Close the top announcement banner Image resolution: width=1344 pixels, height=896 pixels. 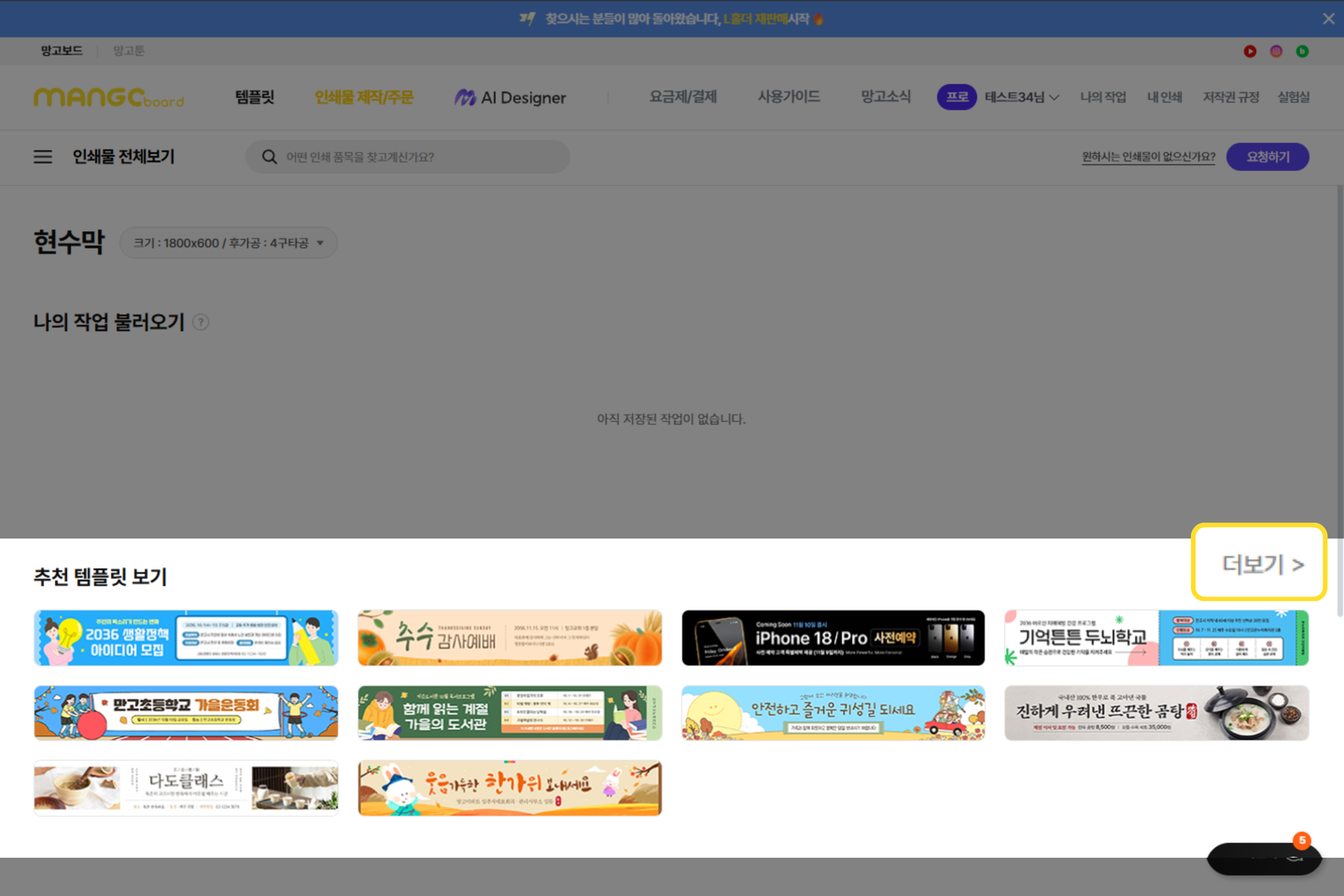[x=1328, y=19]
